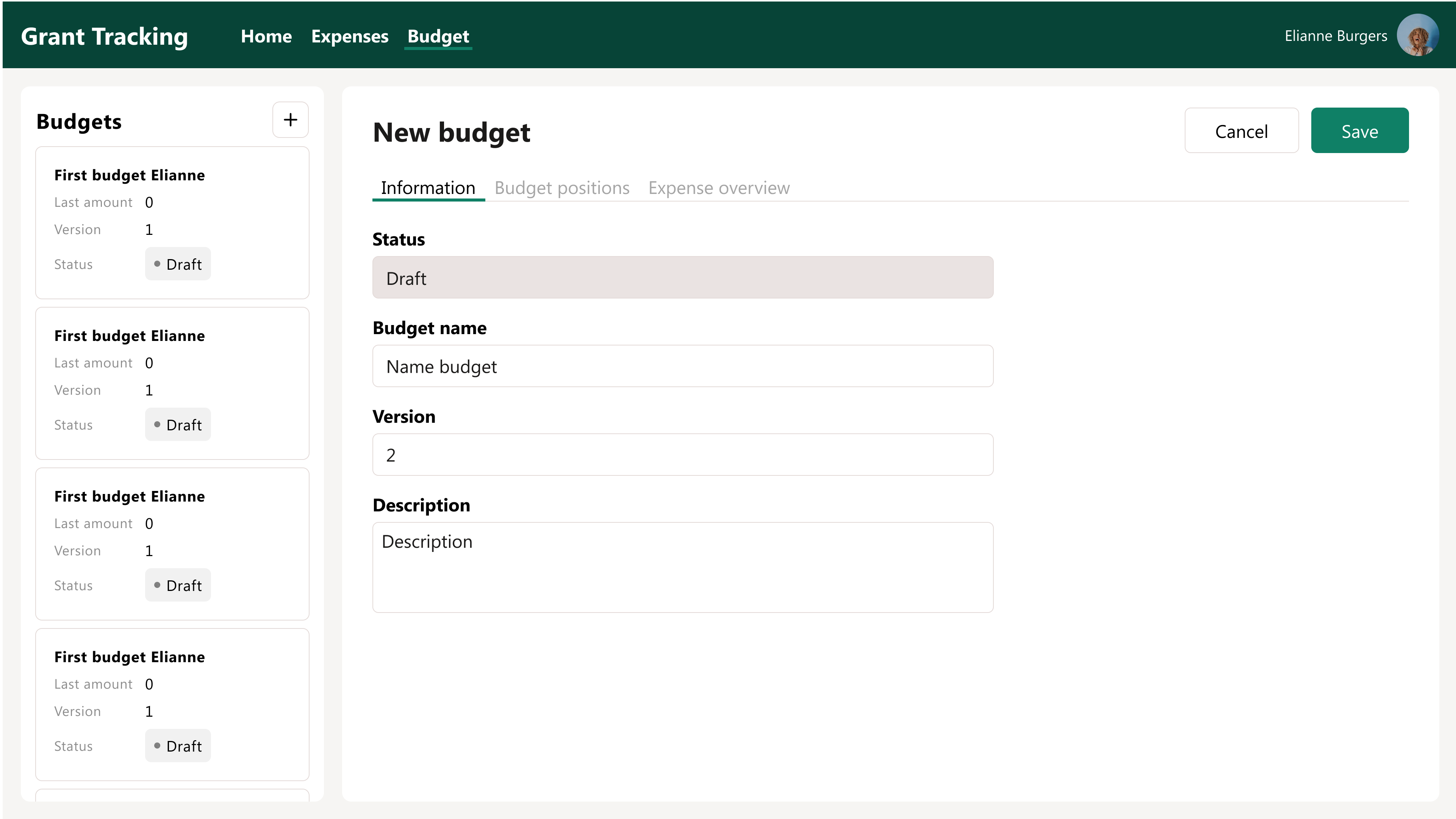
Task: Click the Status field showing Draft
Action: pos(683,278)
